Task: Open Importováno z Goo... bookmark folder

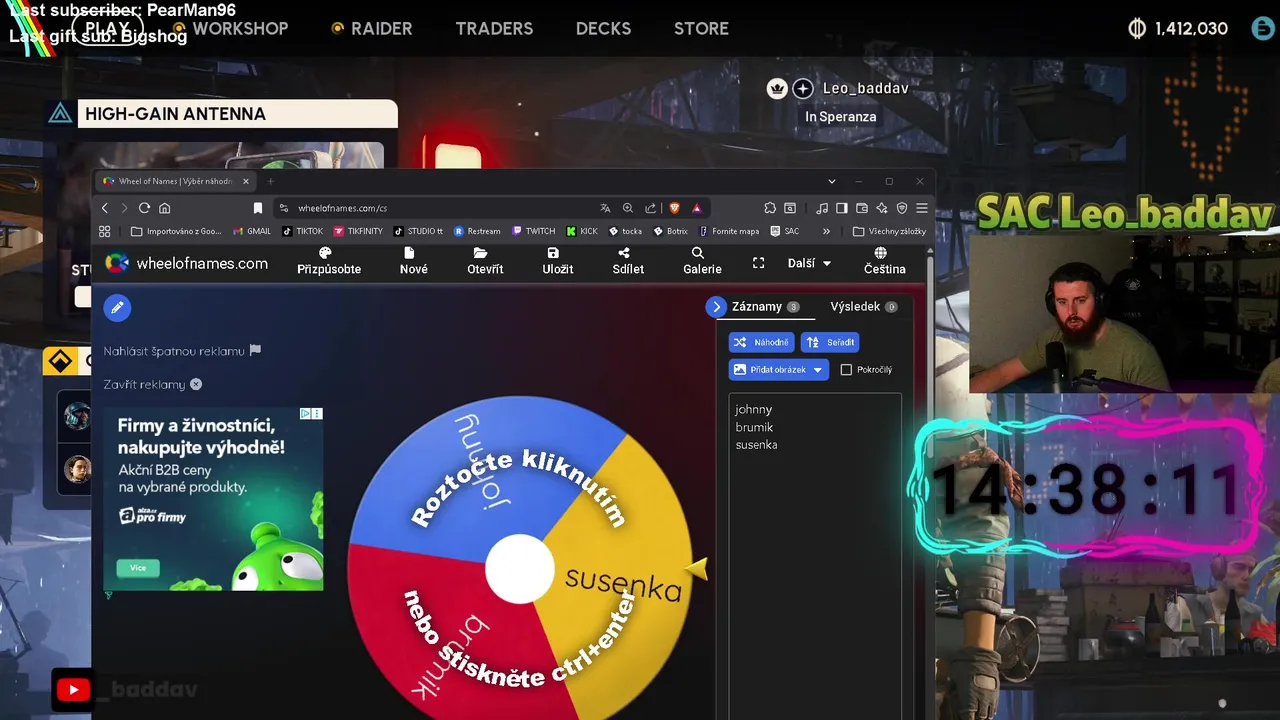Action: (176, 231)
